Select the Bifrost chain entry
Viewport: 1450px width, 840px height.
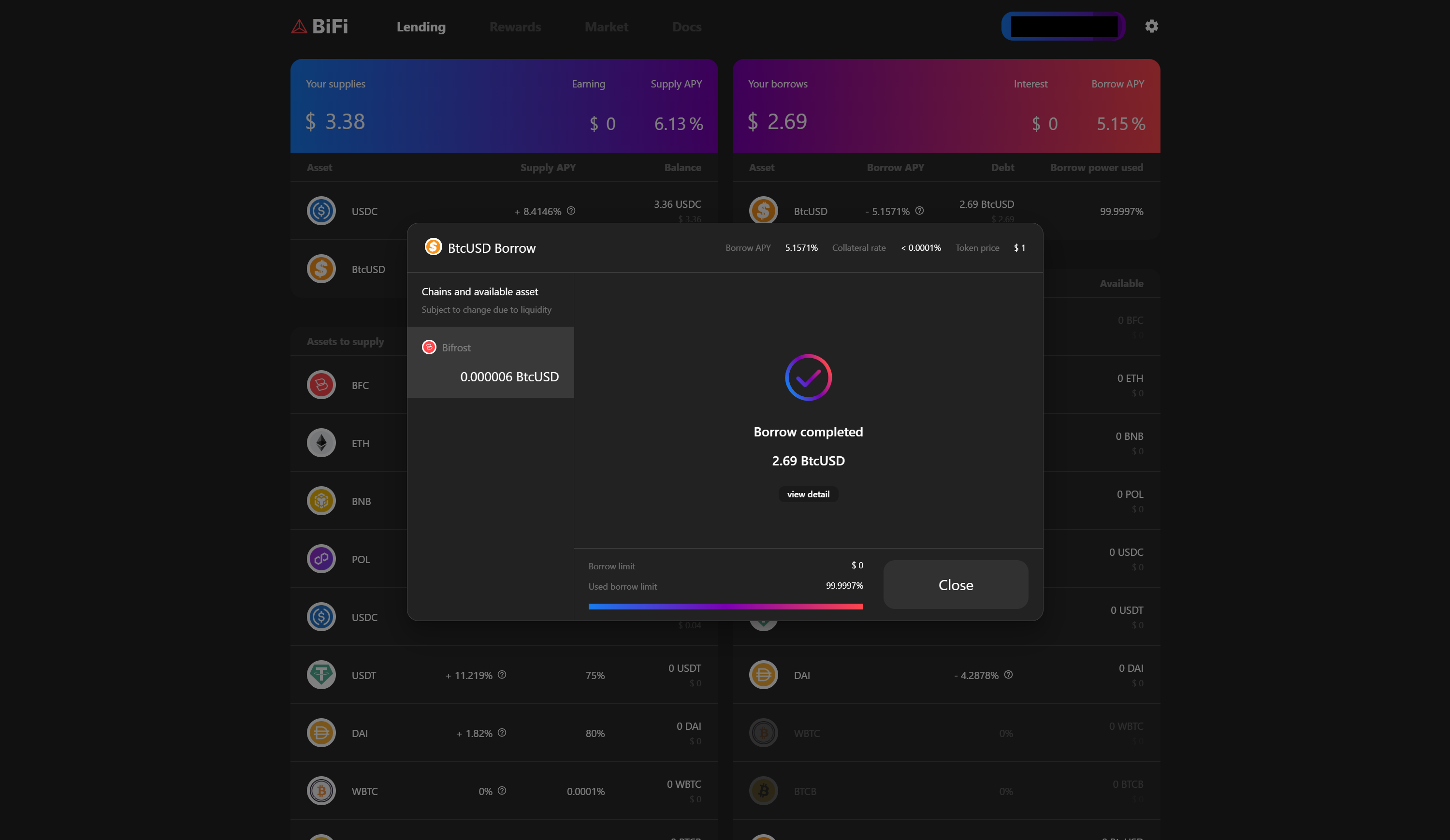point(490,362)
